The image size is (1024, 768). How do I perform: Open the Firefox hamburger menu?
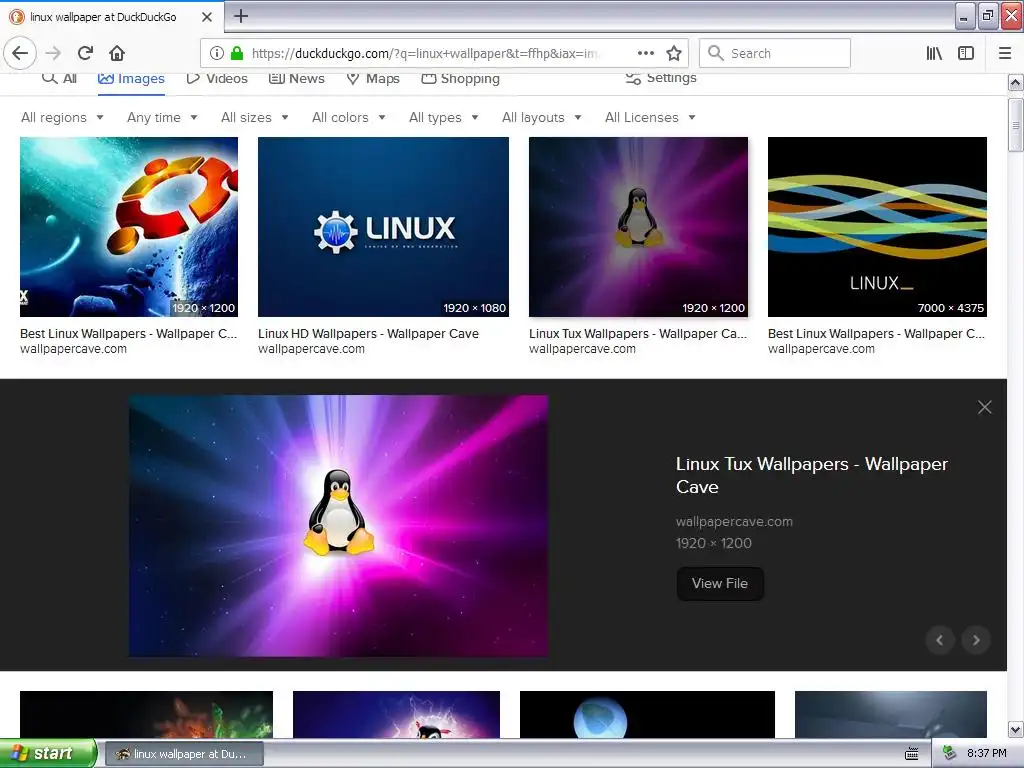pos(1005,53)
